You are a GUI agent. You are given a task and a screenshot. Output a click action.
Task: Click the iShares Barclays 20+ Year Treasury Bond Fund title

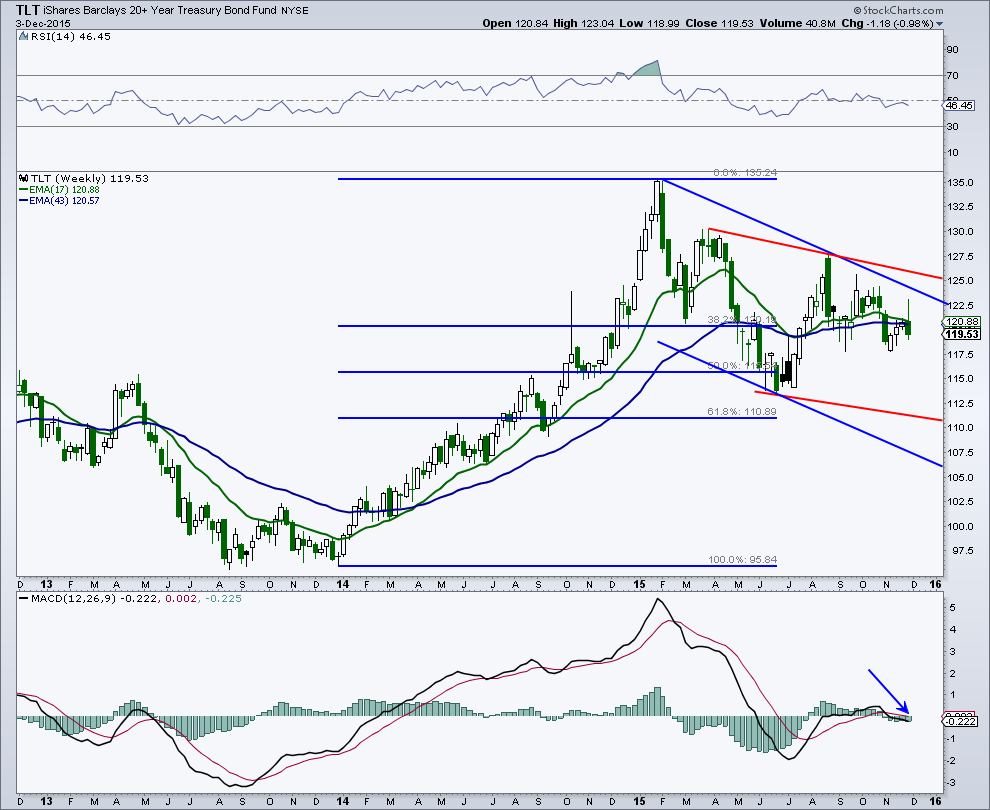click(158, 10)
